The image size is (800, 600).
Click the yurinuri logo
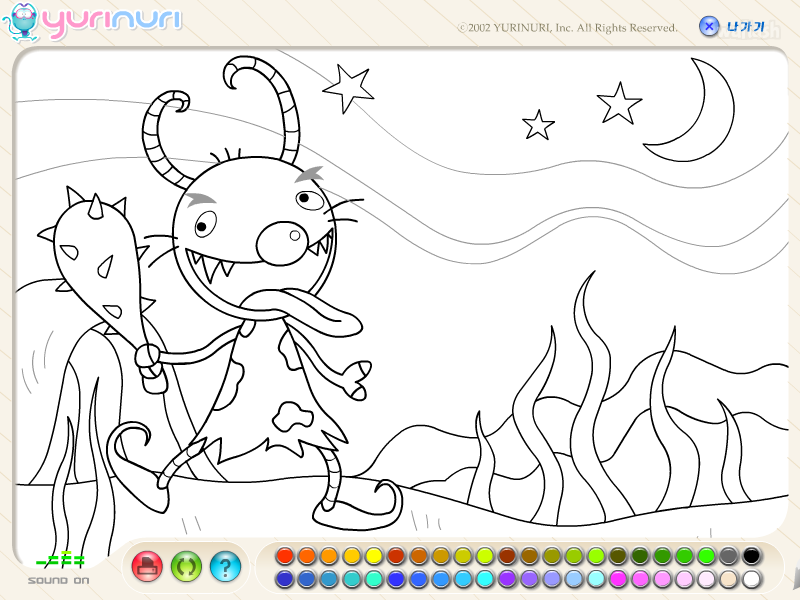[x=92, y=22]
